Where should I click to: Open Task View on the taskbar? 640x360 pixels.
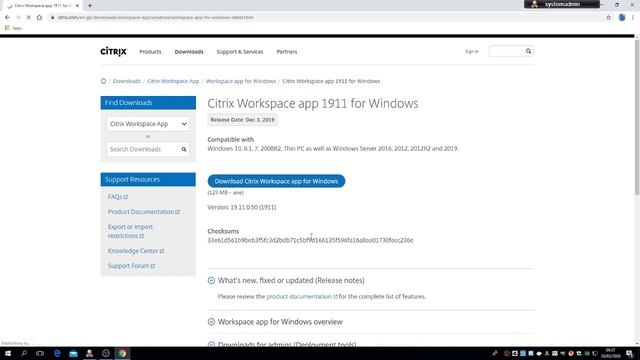(40, 353)
